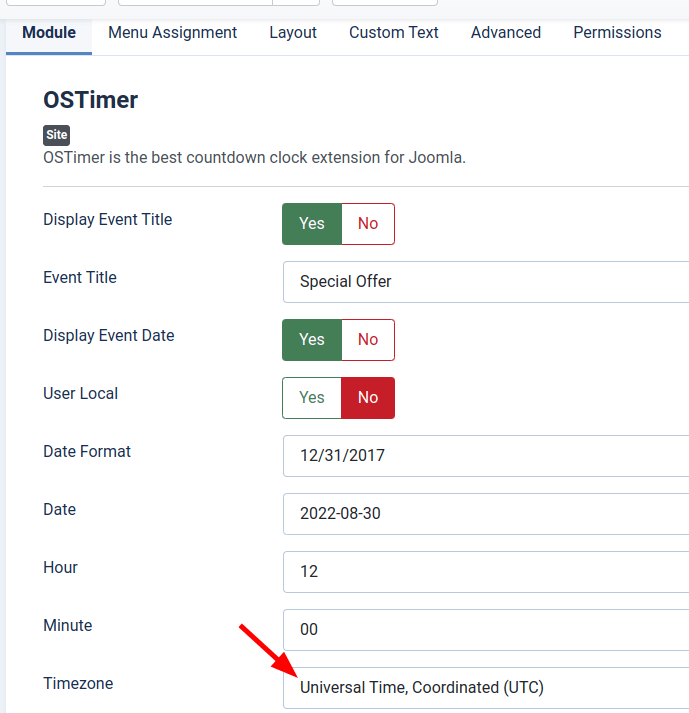Click the User Local label

click(x=80, y=394)
